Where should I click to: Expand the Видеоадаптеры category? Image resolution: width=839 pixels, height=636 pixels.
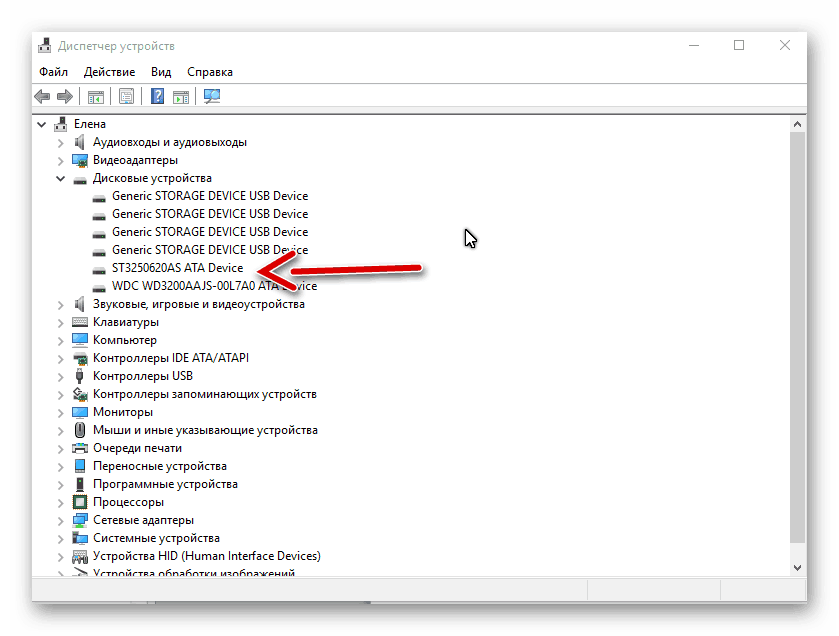(61, 160)
